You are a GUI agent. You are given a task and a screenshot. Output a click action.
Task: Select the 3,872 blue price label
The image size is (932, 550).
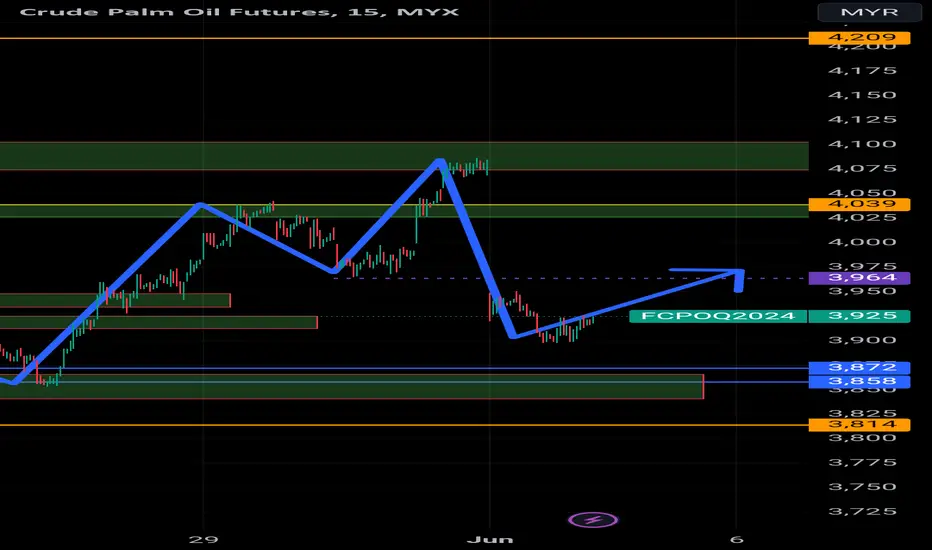859,367
